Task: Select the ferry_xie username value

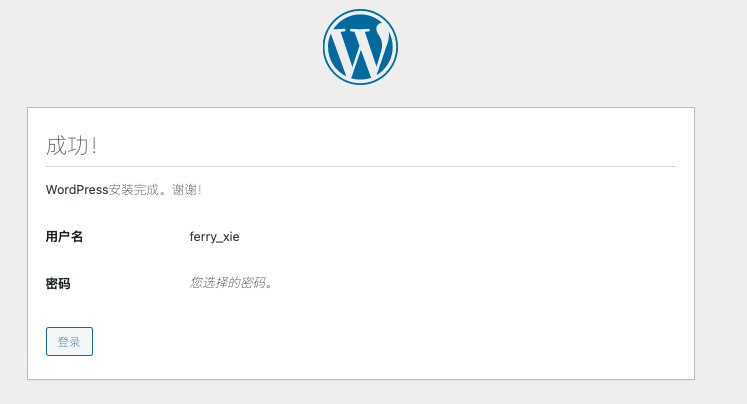Action: coord(214,237)
